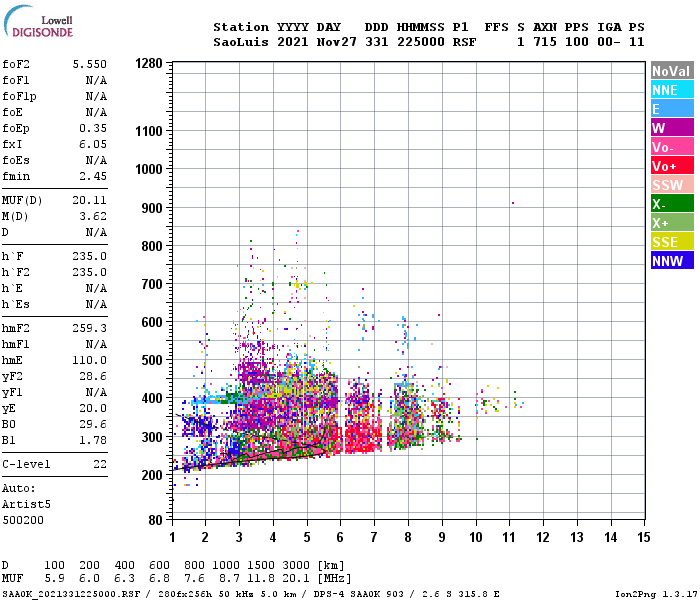Click the B0 value 29.6

pyautogui.click(x=93, y=424)
